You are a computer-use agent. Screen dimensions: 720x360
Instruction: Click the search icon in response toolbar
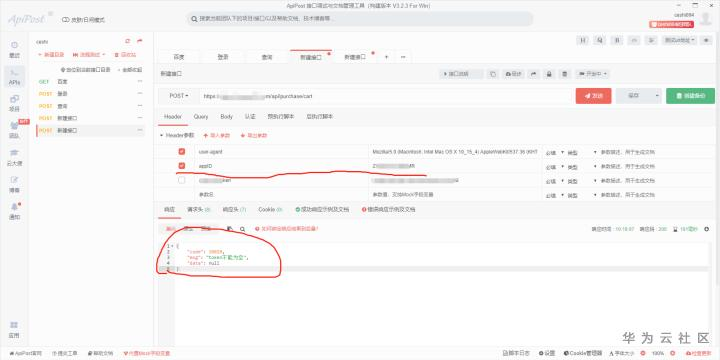pos(242,229)
